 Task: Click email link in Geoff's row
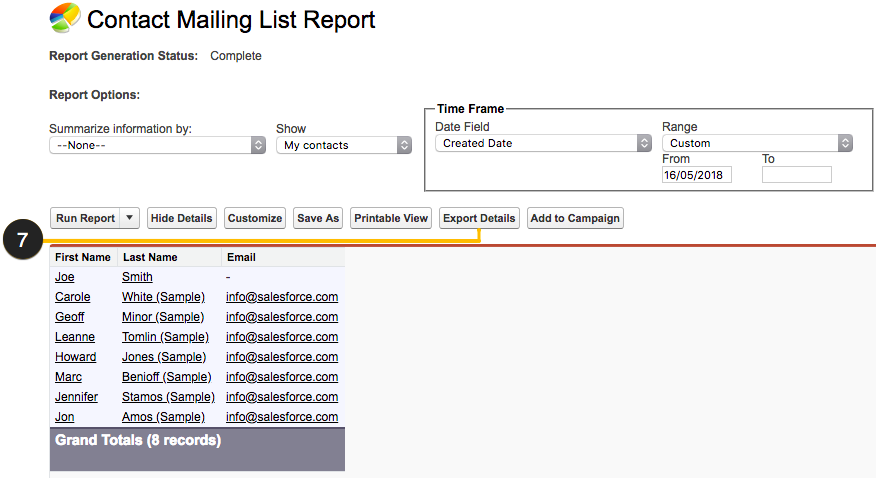pos(282,317)
